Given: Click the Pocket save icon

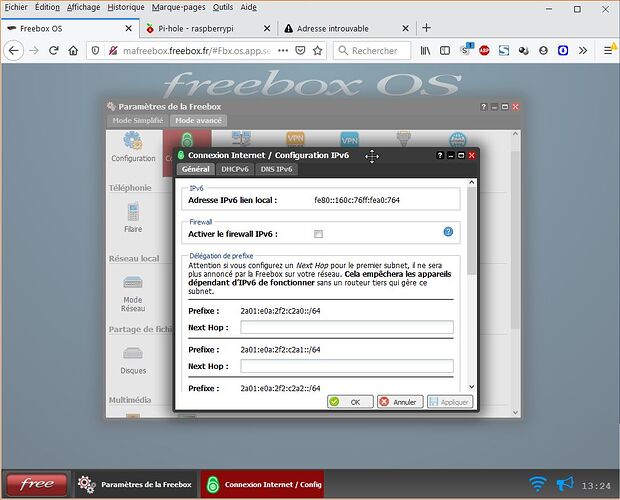Looking at the screenshot, I should 301,51.
